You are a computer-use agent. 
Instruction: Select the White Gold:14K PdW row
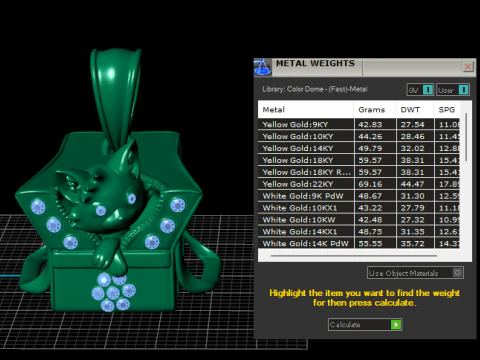(359, 243)
